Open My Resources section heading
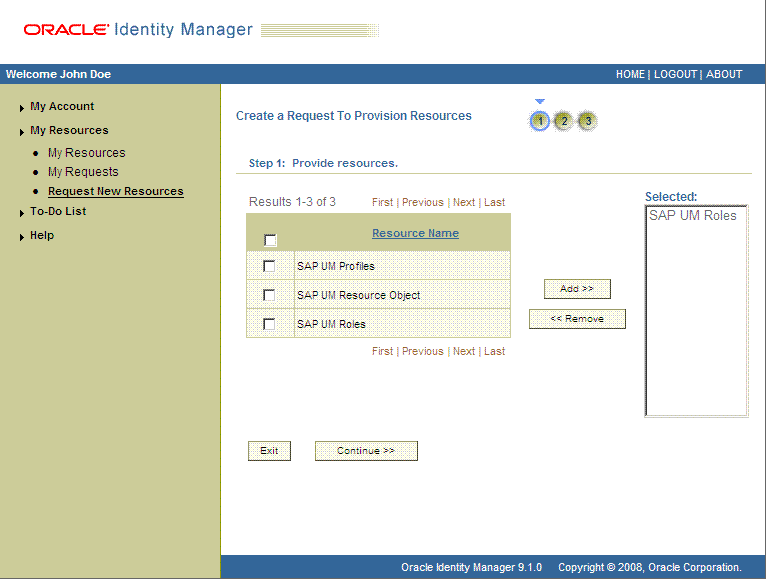This screenshot has height=580, width=766. 69,130
